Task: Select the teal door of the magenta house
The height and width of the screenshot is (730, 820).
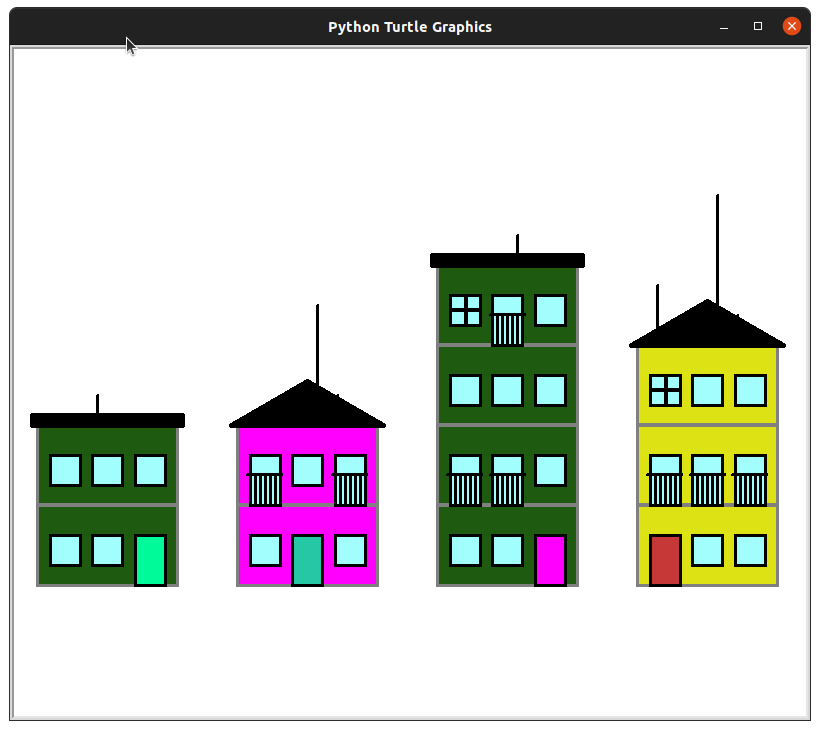Action: [307, 559]
